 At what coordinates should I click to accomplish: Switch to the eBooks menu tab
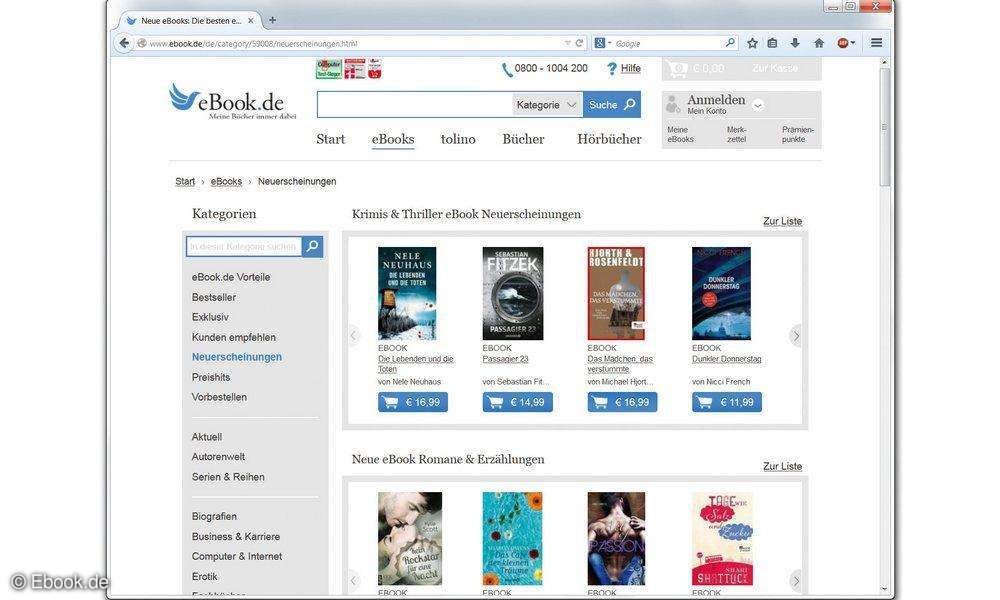click(x=392, y=139)
